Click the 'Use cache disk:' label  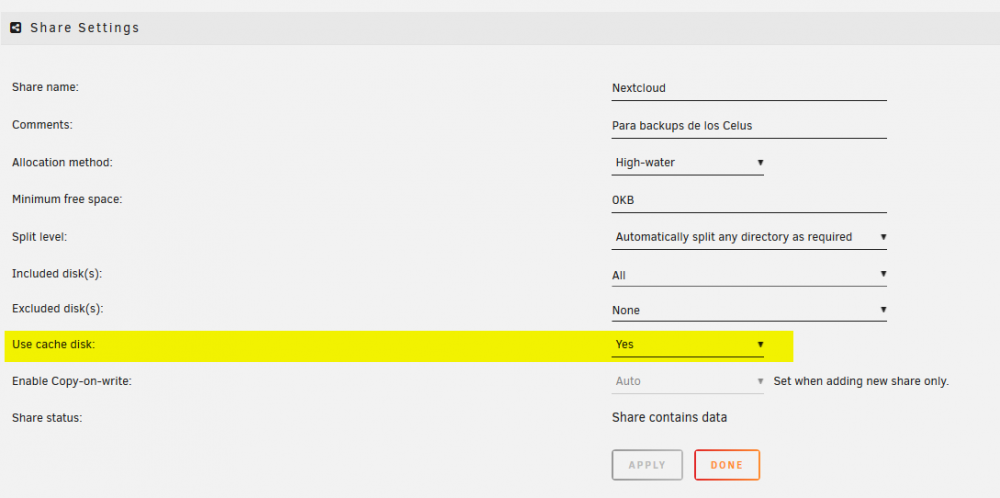pos(53,344)
